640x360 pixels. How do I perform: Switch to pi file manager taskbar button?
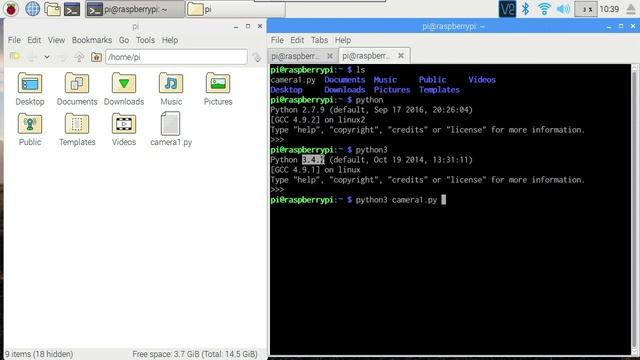tap(235, 9)
